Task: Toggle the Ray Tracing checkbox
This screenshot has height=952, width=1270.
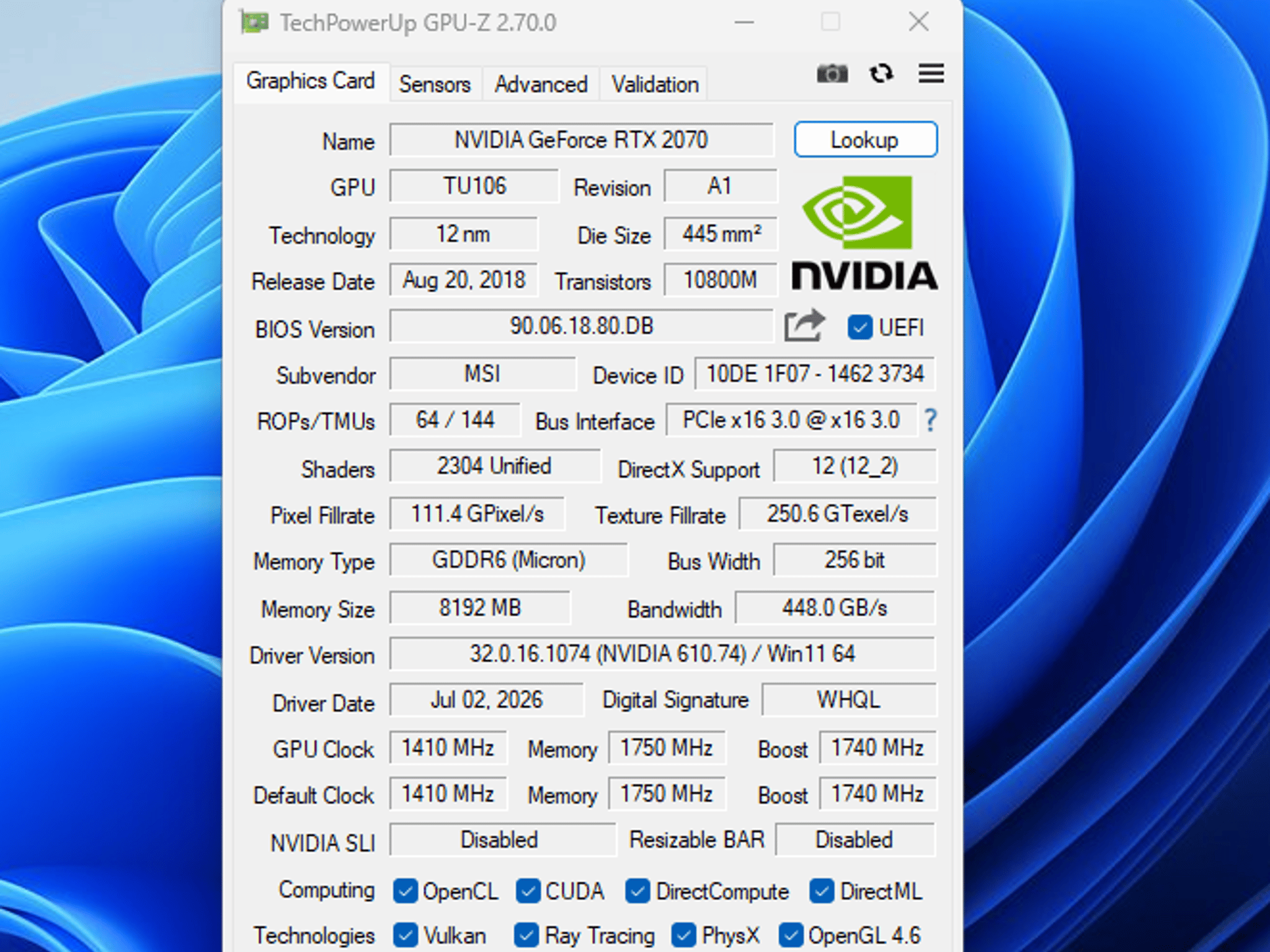Action: [526, 935]
